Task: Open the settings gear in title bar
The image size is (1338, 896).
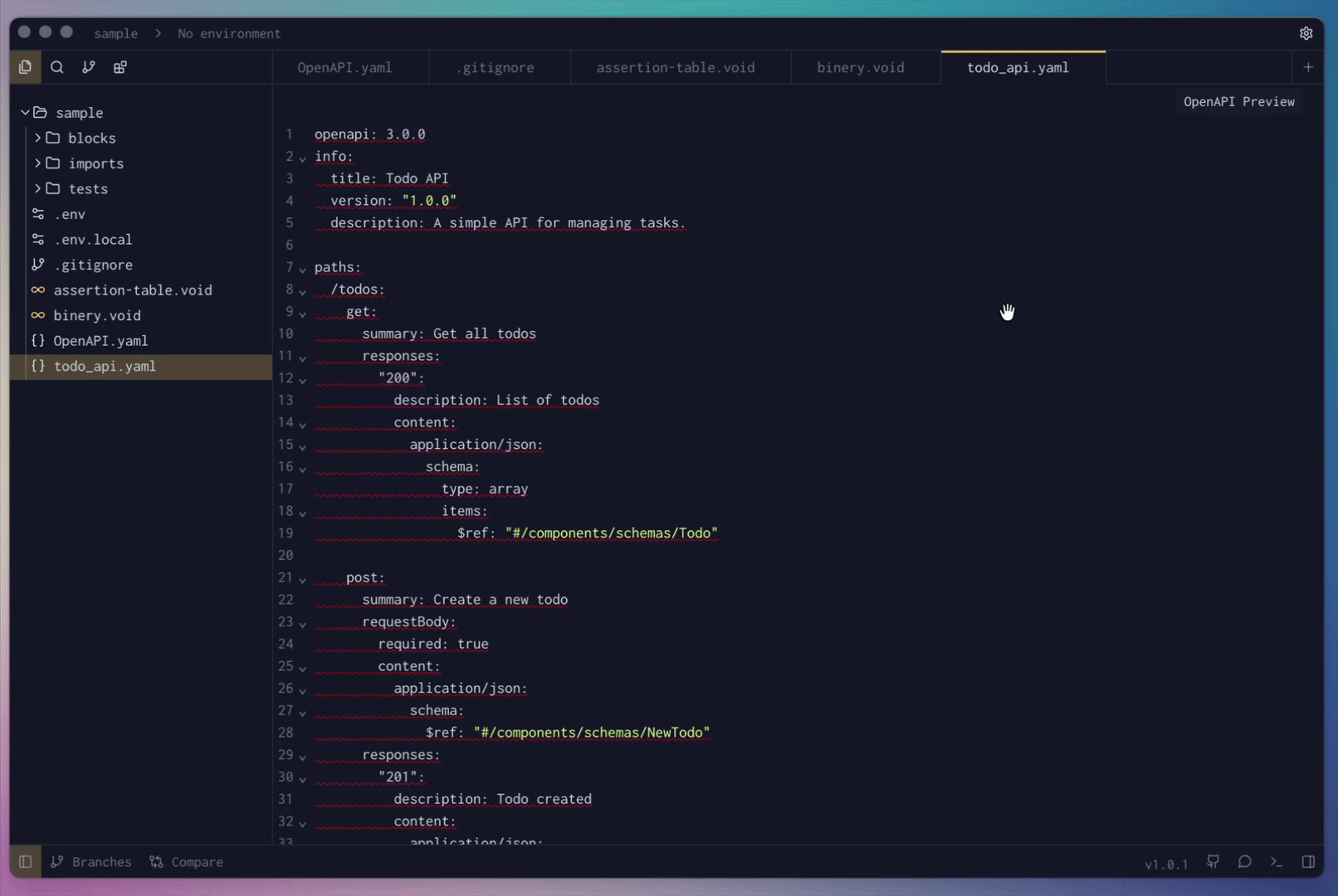Action: tap(1306, 33)
